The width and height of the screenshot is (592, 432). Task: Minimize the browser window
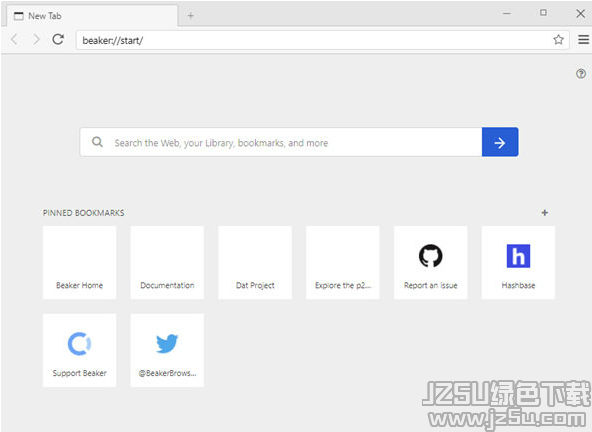pyautogui.click(x=507, y=13)
